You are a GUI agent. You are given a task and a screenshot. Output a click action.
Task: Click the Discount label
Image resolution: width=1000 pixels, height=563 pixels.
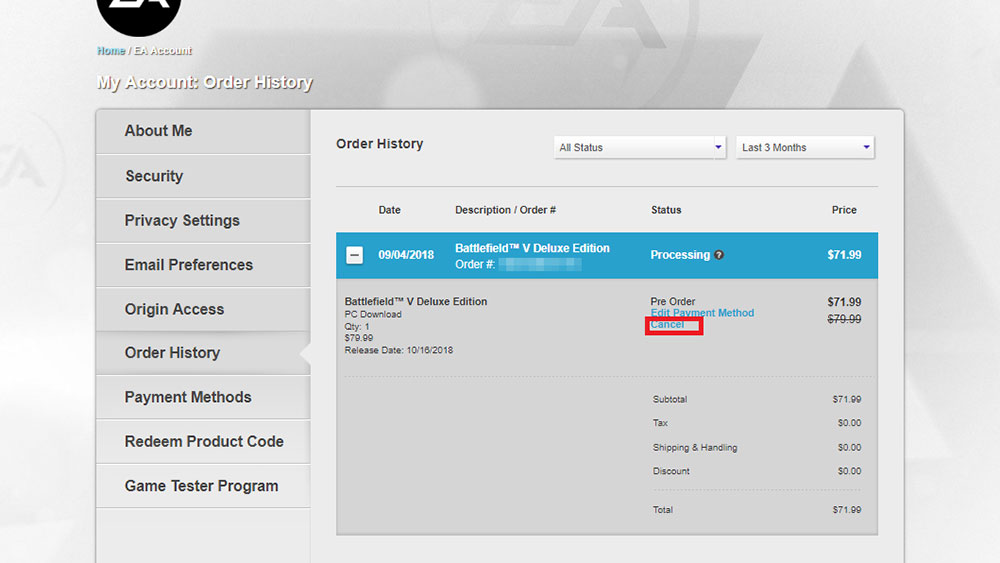671,471
